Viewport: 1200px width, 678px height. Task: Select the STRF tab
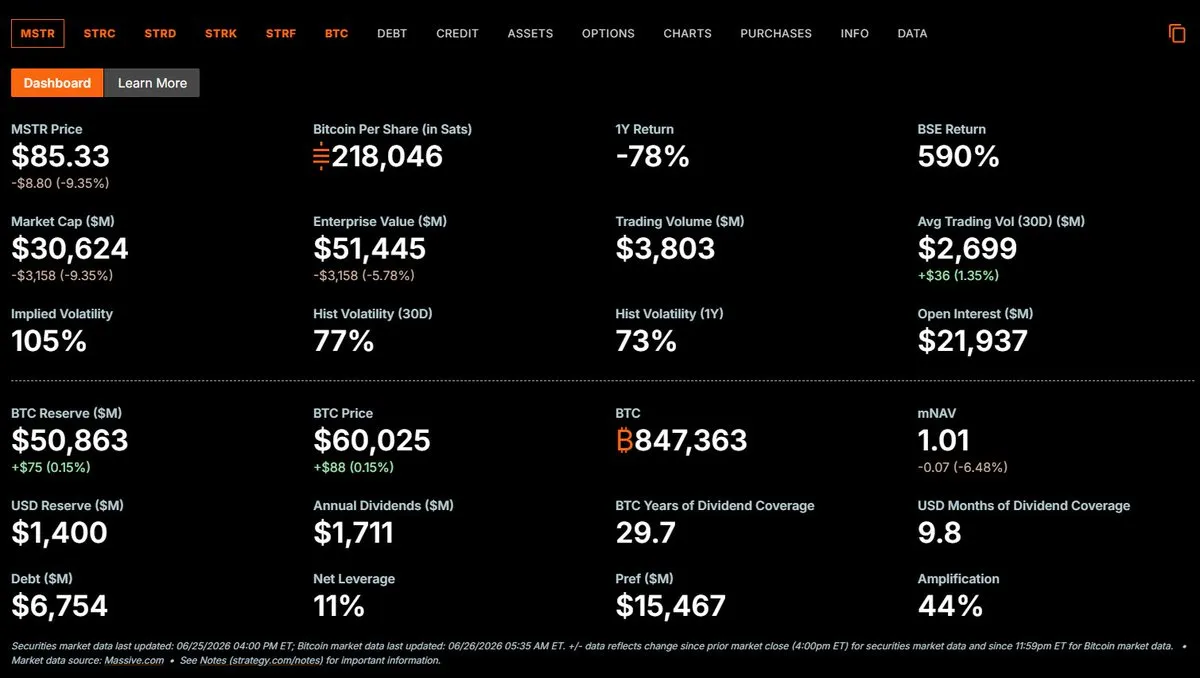[281, 33]
